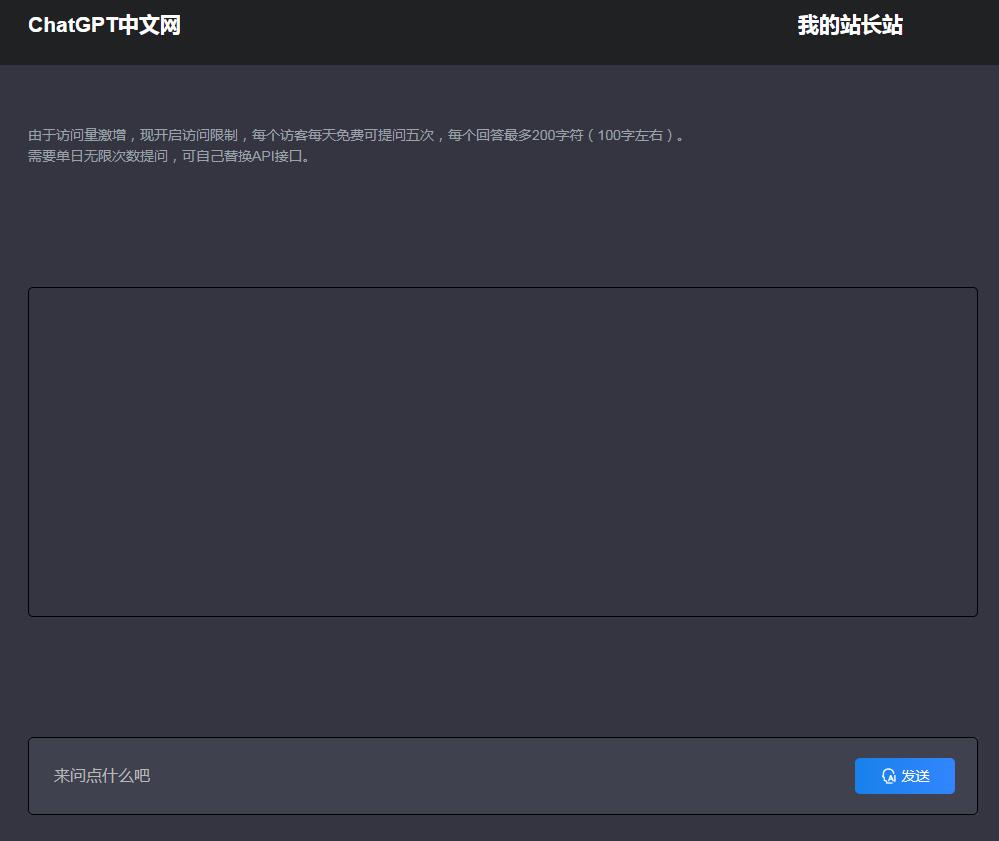The height and width of the screenshot is (841, 999).
Task: Click inside the empty conversation panel
Action: (502, 451)
